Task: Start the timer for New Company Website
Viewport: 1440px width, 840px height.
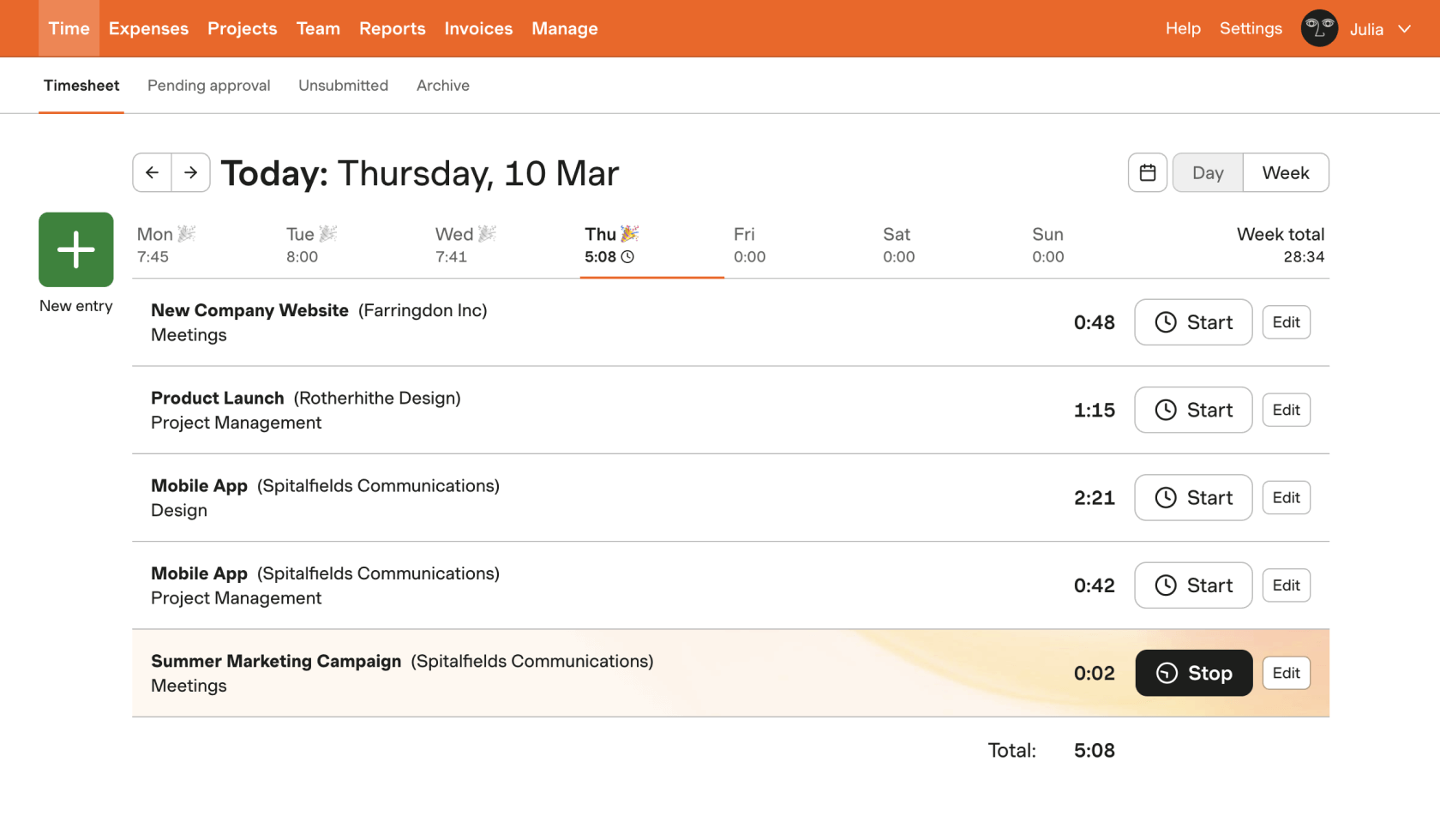Action: tap(1192, 321)
